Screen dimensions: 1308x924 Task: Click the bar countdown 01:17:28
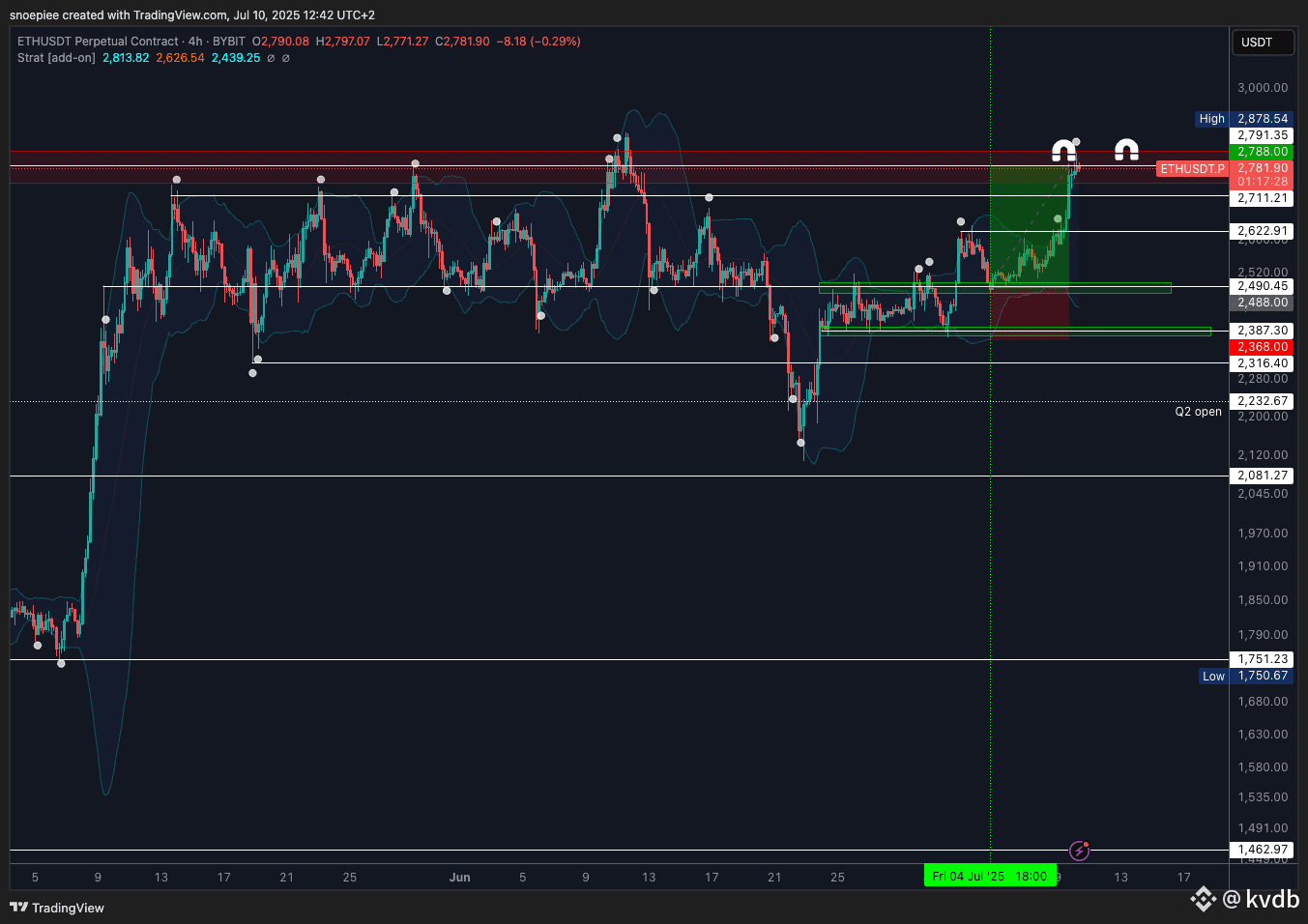click(x=1263, y=182)
